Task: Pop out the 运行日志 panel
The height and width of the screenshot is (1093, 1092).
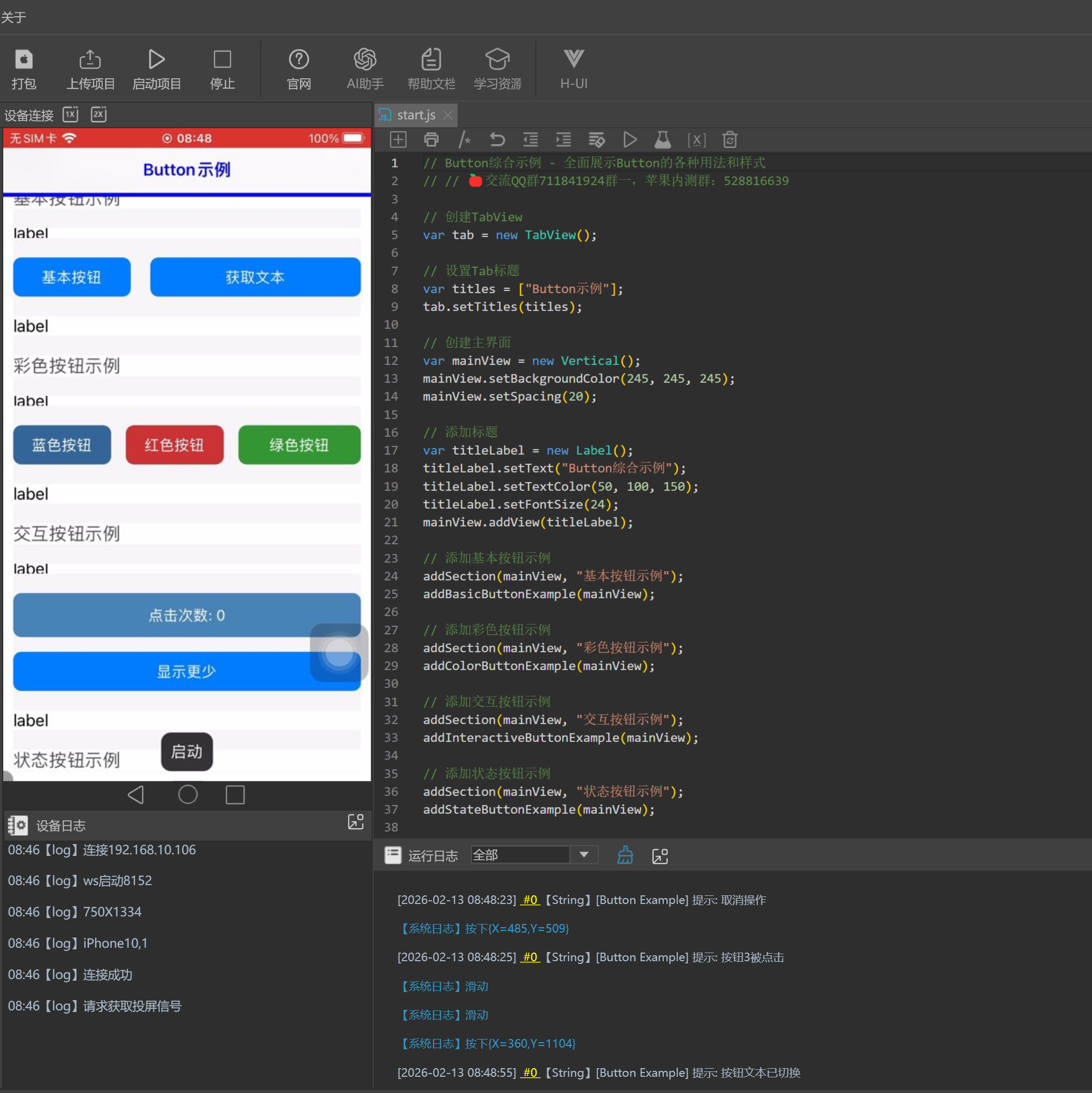Action: tap(660, 856)
